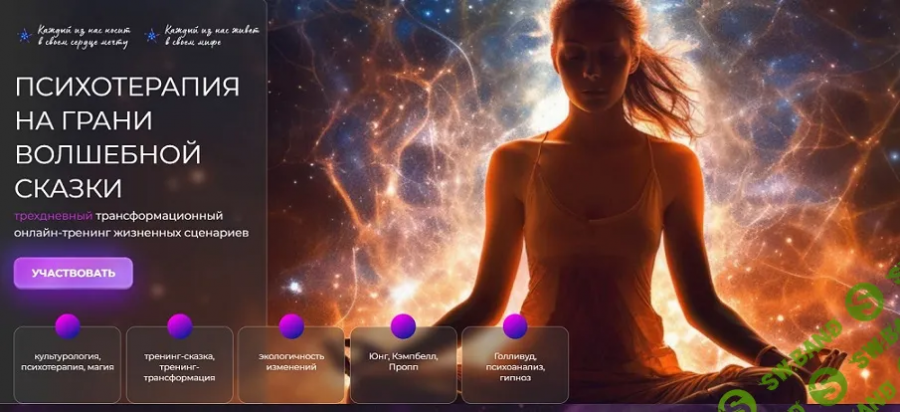Click the heading 'Психотерапия на грани волшебной сказки'
900x412 pixels.
pyautogui.click(x=128, y=137)
